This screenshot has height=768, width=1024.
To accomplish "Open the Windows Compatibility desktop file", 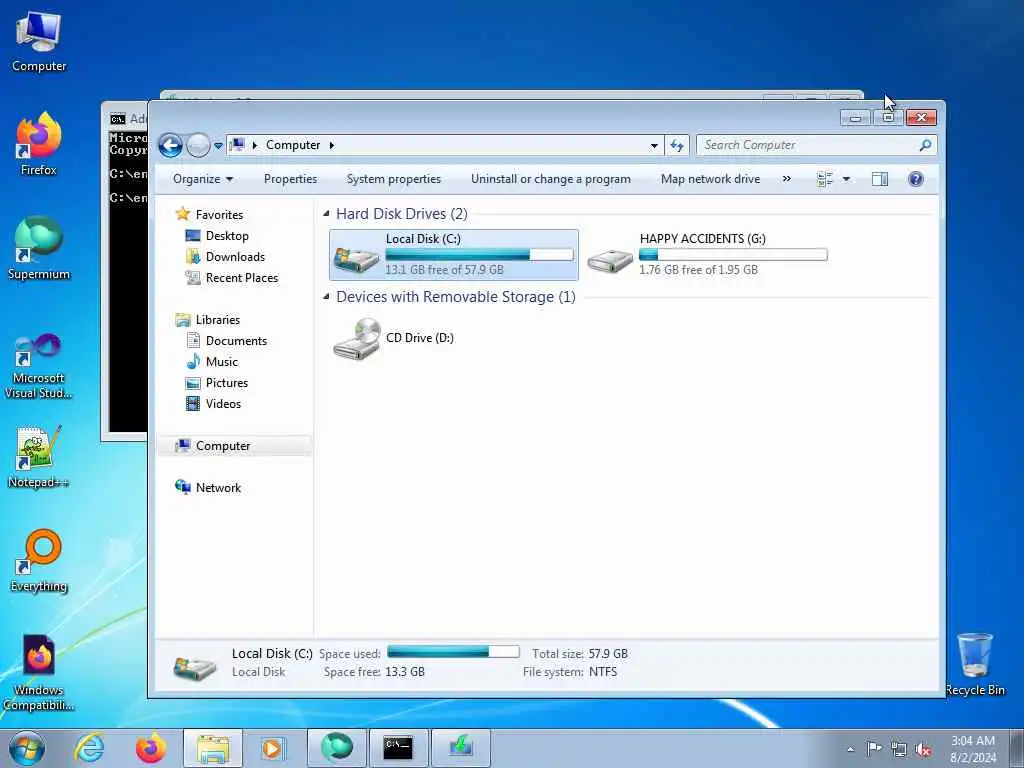I will [x=39, y=673].
